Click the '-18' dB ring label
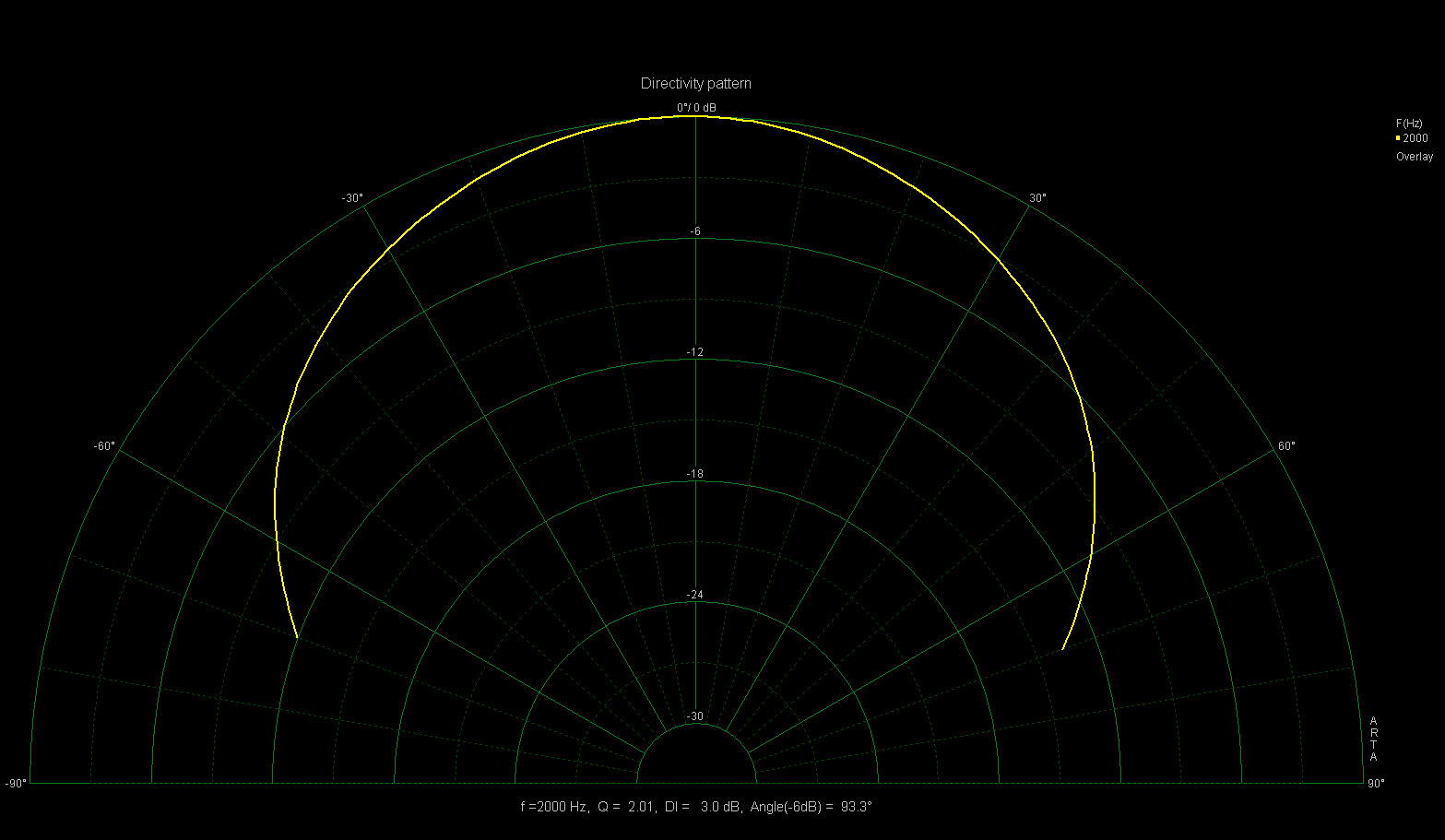 (x=695, y=474)
